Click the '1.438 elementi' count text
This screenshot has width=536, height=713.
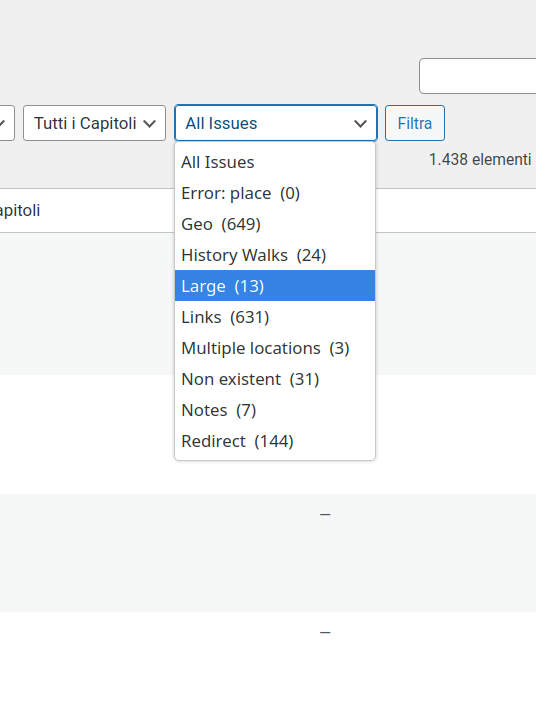[x=480, y=160]
